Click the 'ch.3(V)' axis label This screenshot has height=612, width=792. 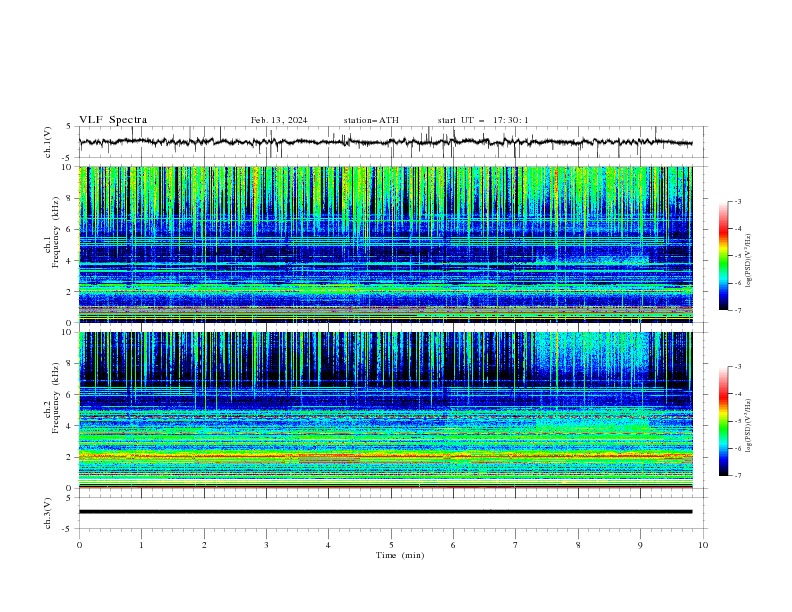click(48, 513)
